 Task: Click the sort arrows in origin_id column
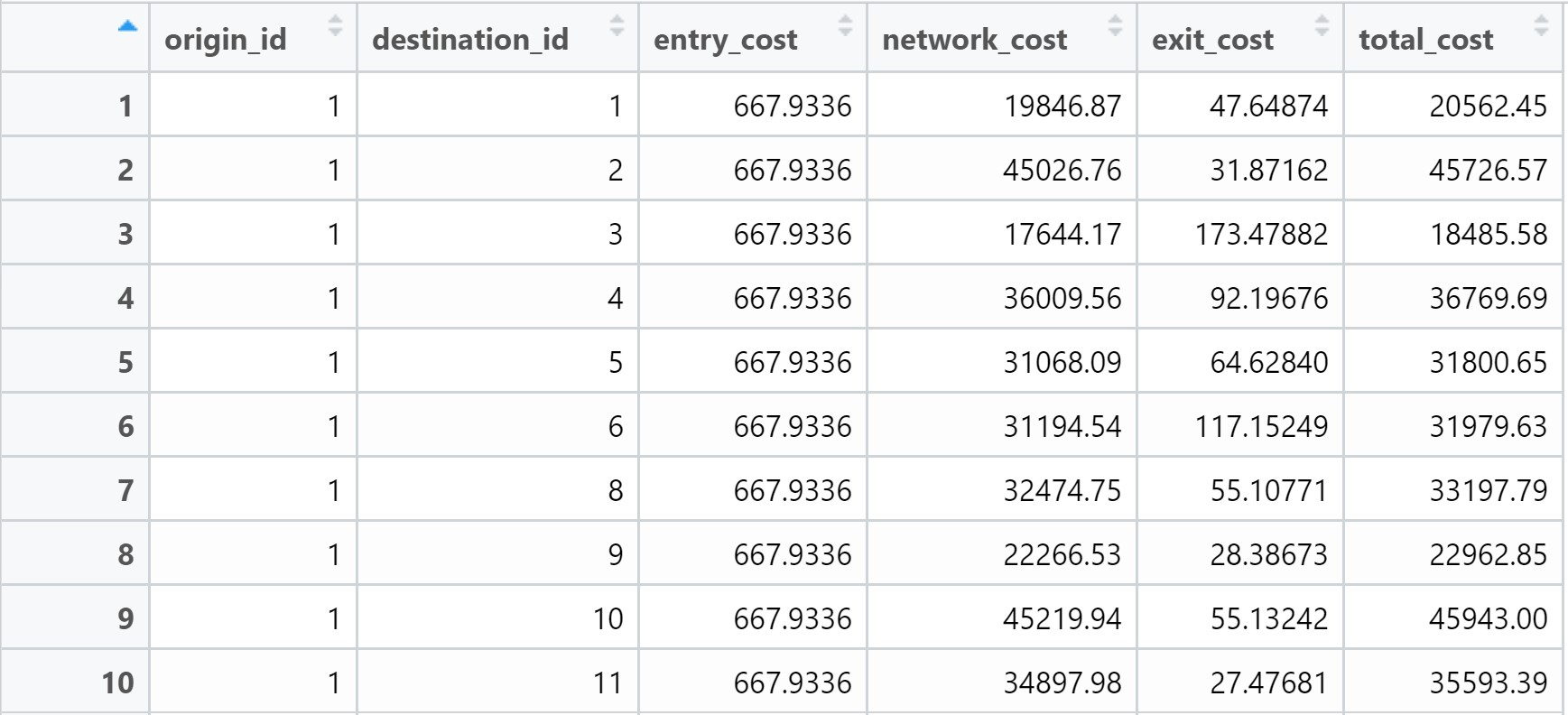tap(335, 26)
